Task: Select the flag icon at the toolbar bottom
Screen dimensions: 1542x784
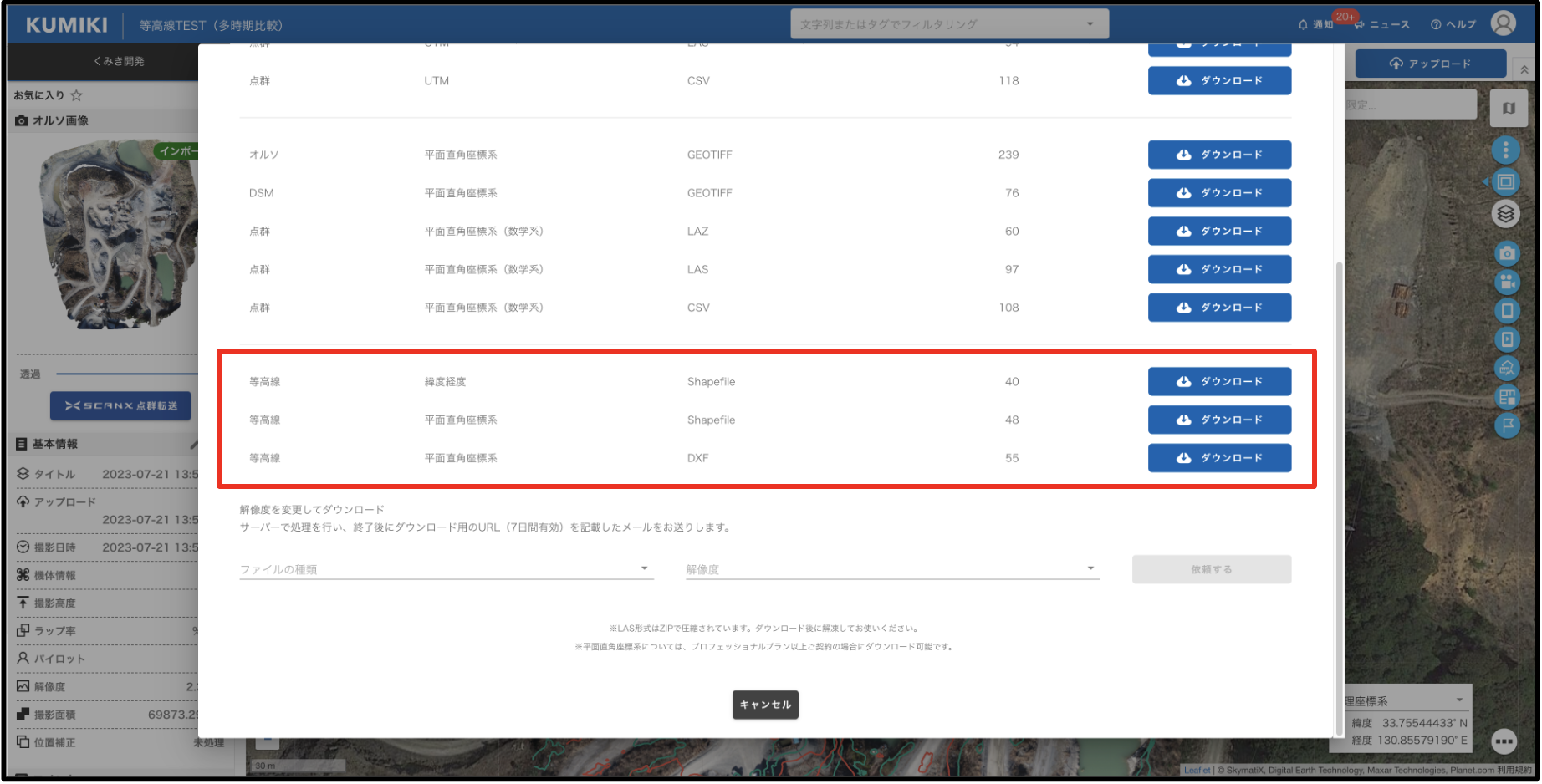Action: pyautogui.click(x=1506, y=426)
